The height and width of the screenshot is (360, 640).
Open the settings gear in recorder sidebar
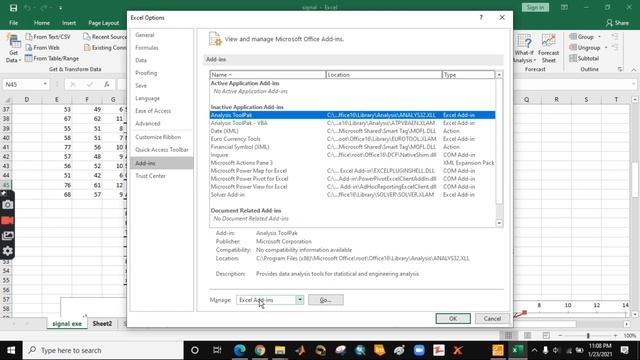(7, 251)
